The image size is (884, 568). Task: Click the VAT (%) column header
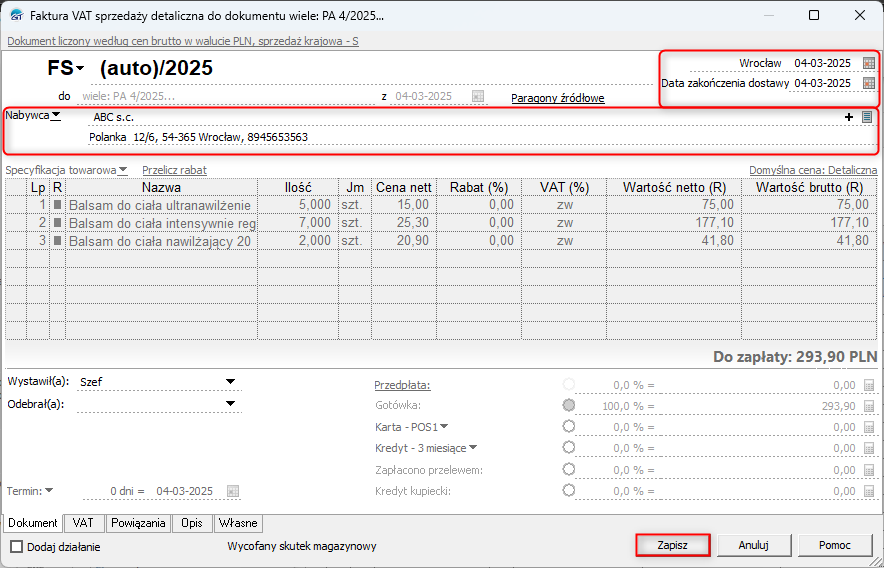564,187
